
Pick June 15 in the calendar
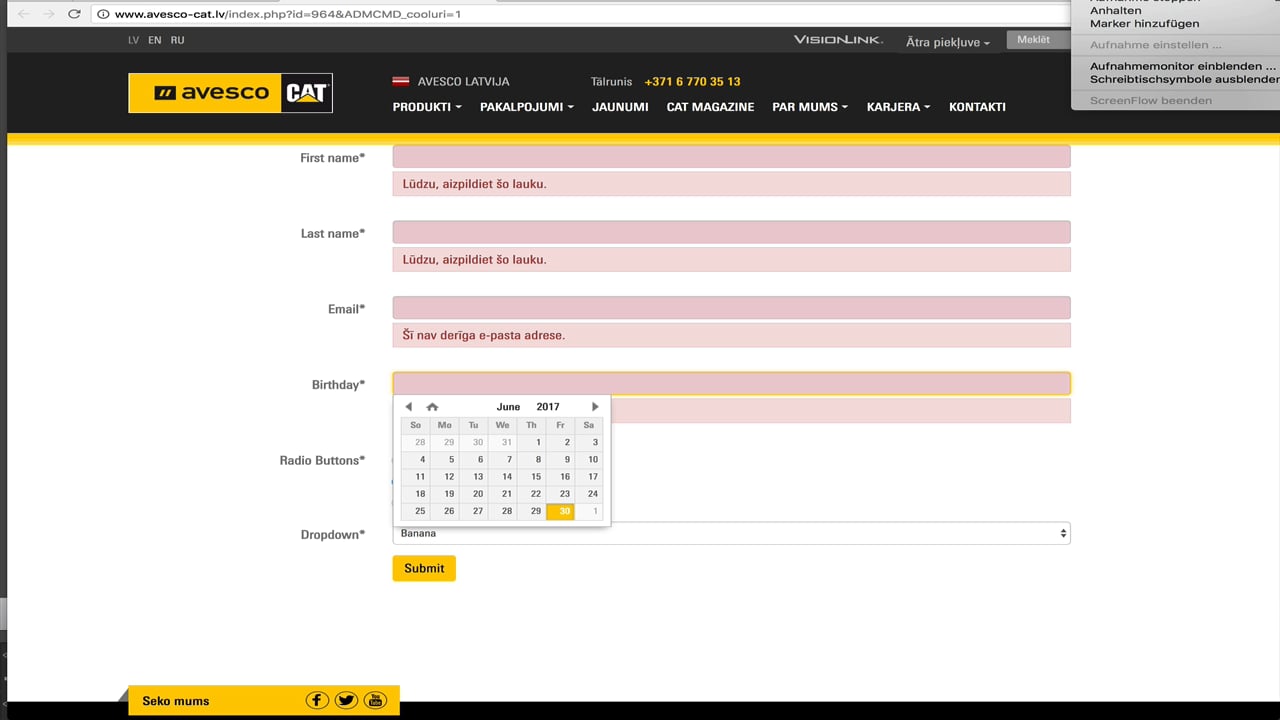531,477
